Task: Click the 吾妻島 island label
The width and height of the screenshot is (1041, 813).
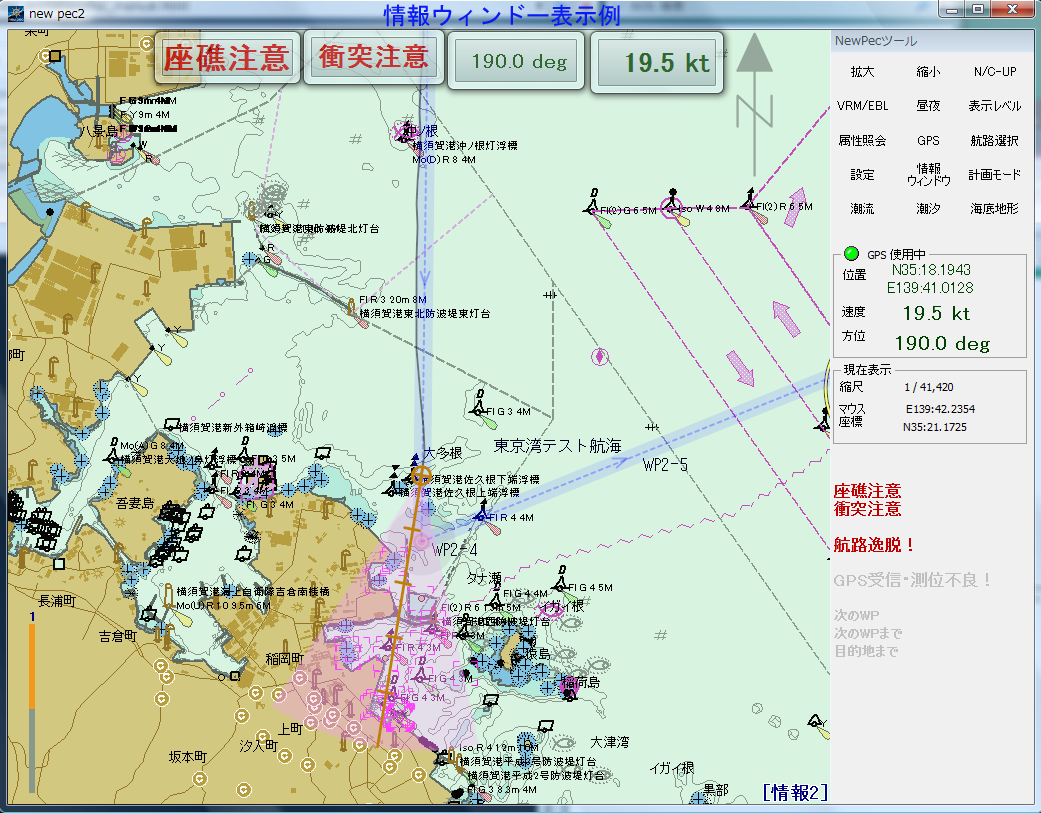Action: 135,503
